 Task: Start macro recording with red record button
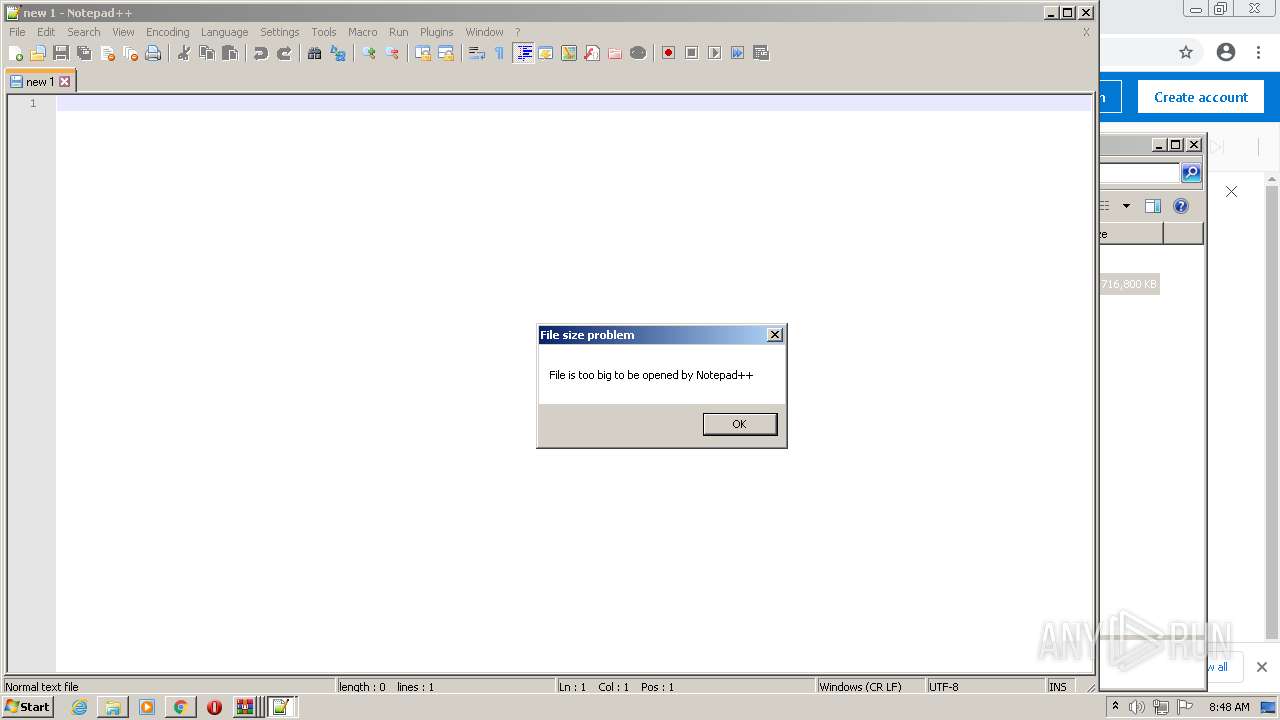click(x=668, y=53)
